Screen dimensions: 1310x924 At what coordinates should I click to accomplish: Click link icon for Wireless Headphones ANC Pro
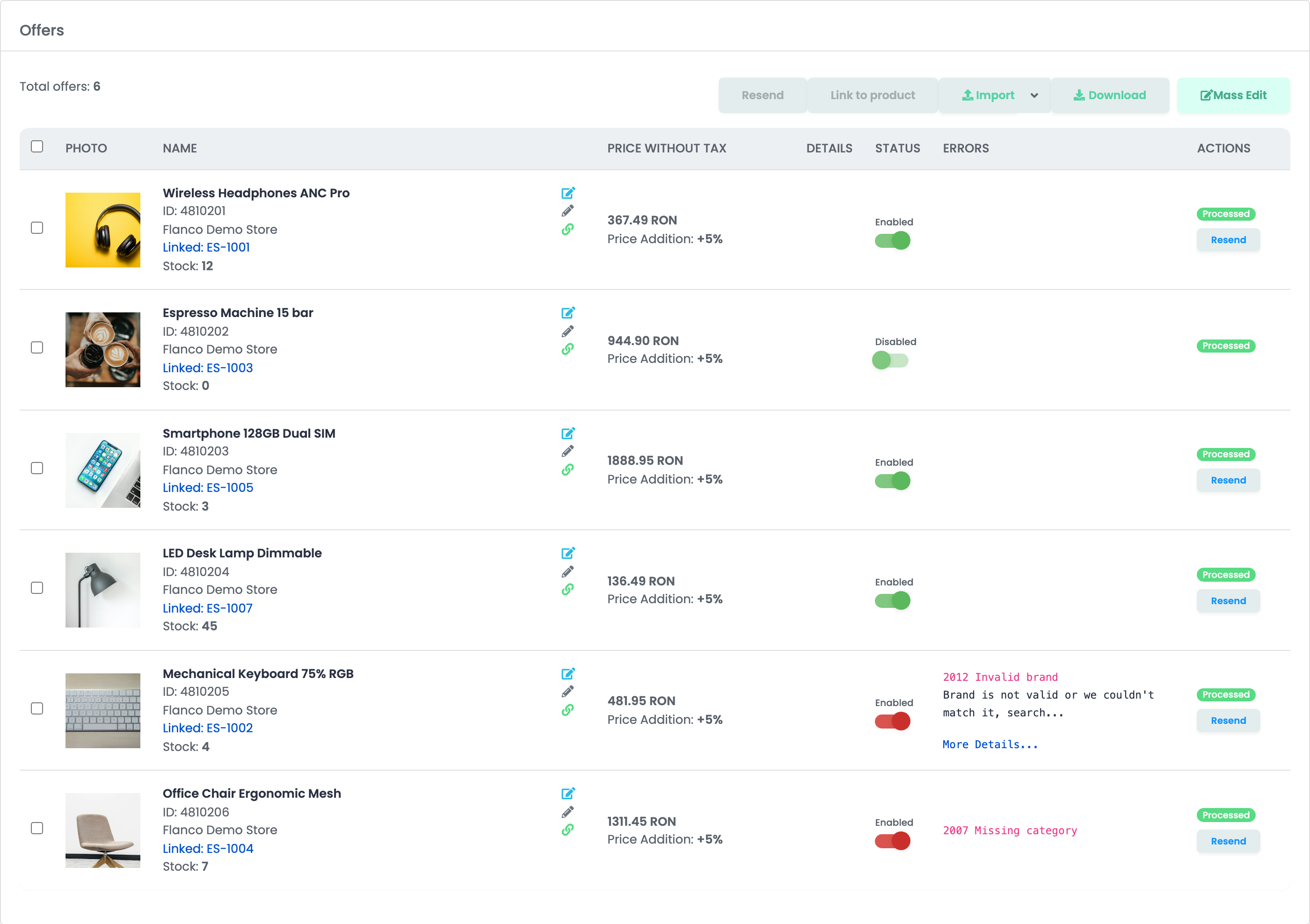pos(568,229)
